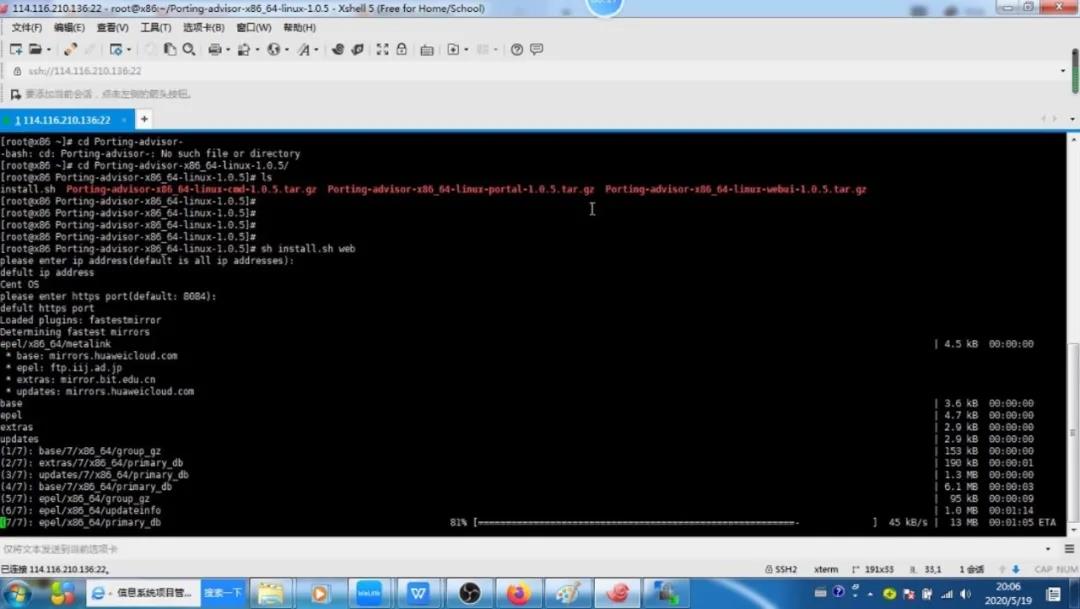
Task: Open the address bar history dropdown
Action: click(1062, 71)
